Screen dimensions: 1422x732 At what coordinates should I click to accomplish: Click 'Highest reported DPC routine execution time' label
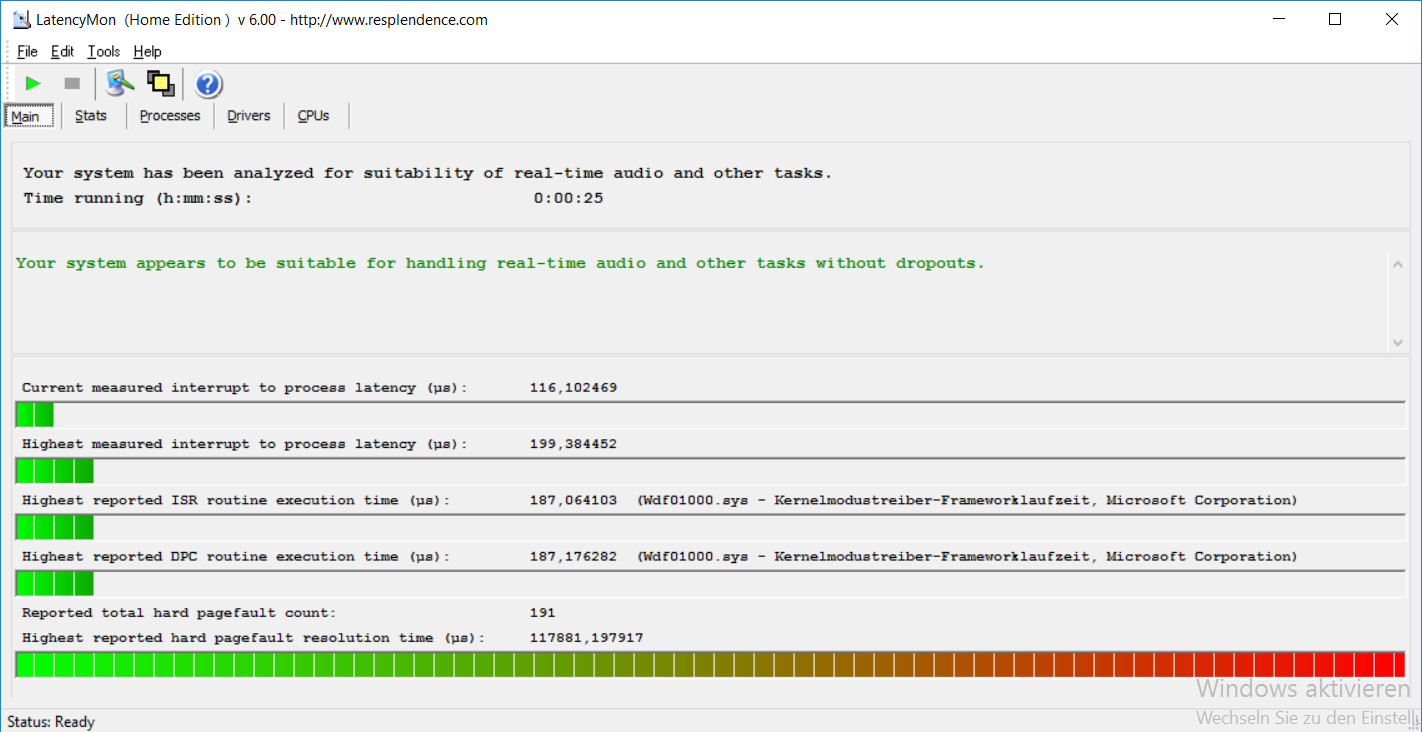click(236, 556)
